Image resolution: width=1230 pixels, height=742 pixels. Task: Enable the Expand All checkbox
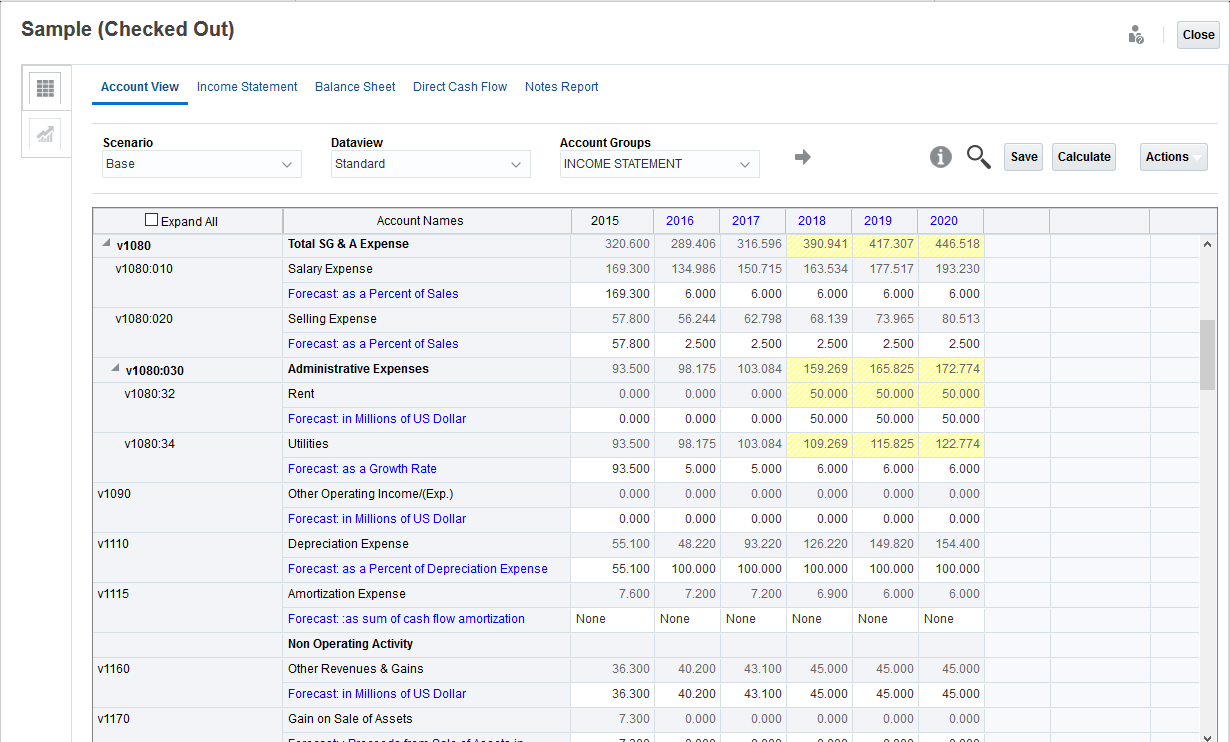pos(151,218)
